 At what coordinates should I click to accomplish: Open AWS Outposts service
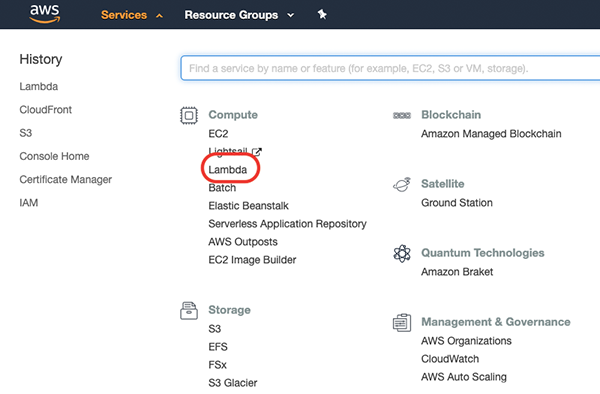pyautogui.click(x=243, y=242)
